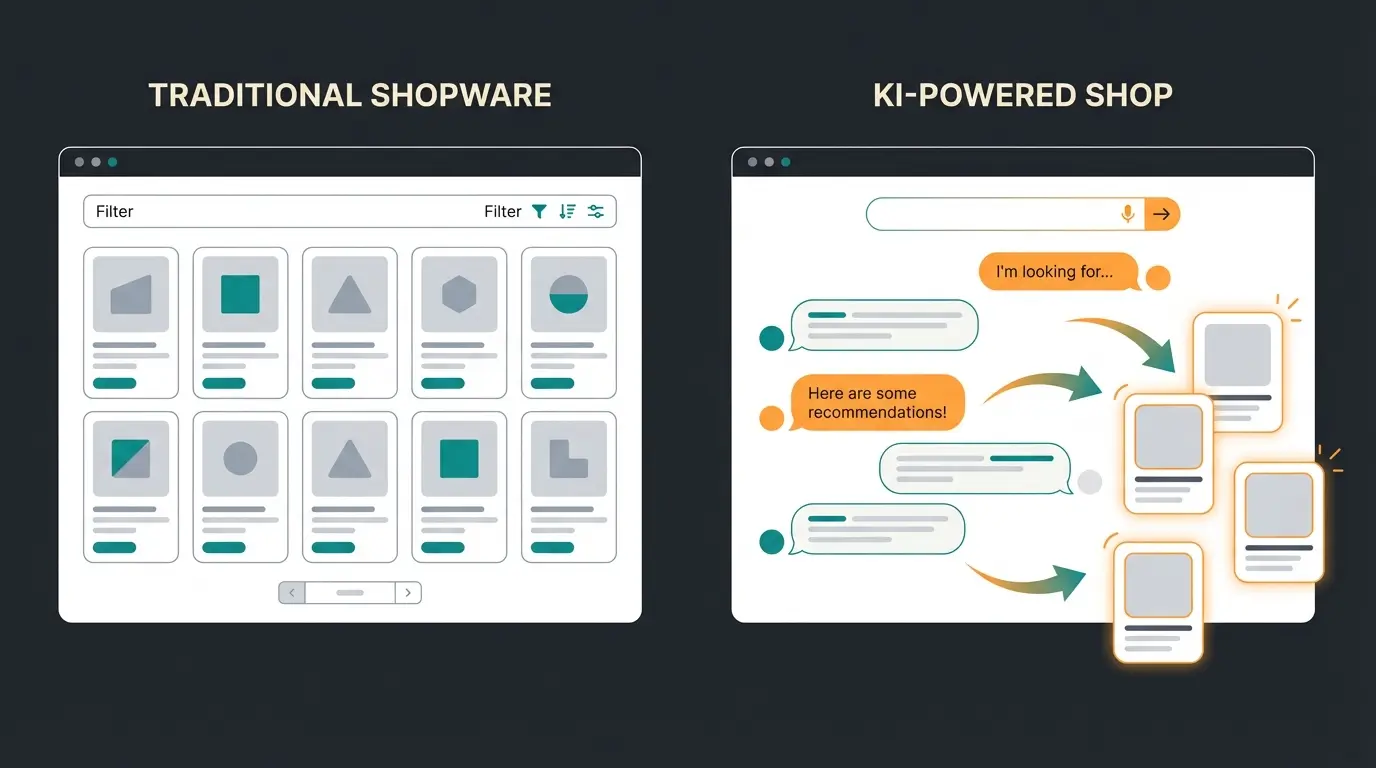Click the gray traffic-light dot on the right window
This screenshot has width=1376, height=768.
(751, 161)
